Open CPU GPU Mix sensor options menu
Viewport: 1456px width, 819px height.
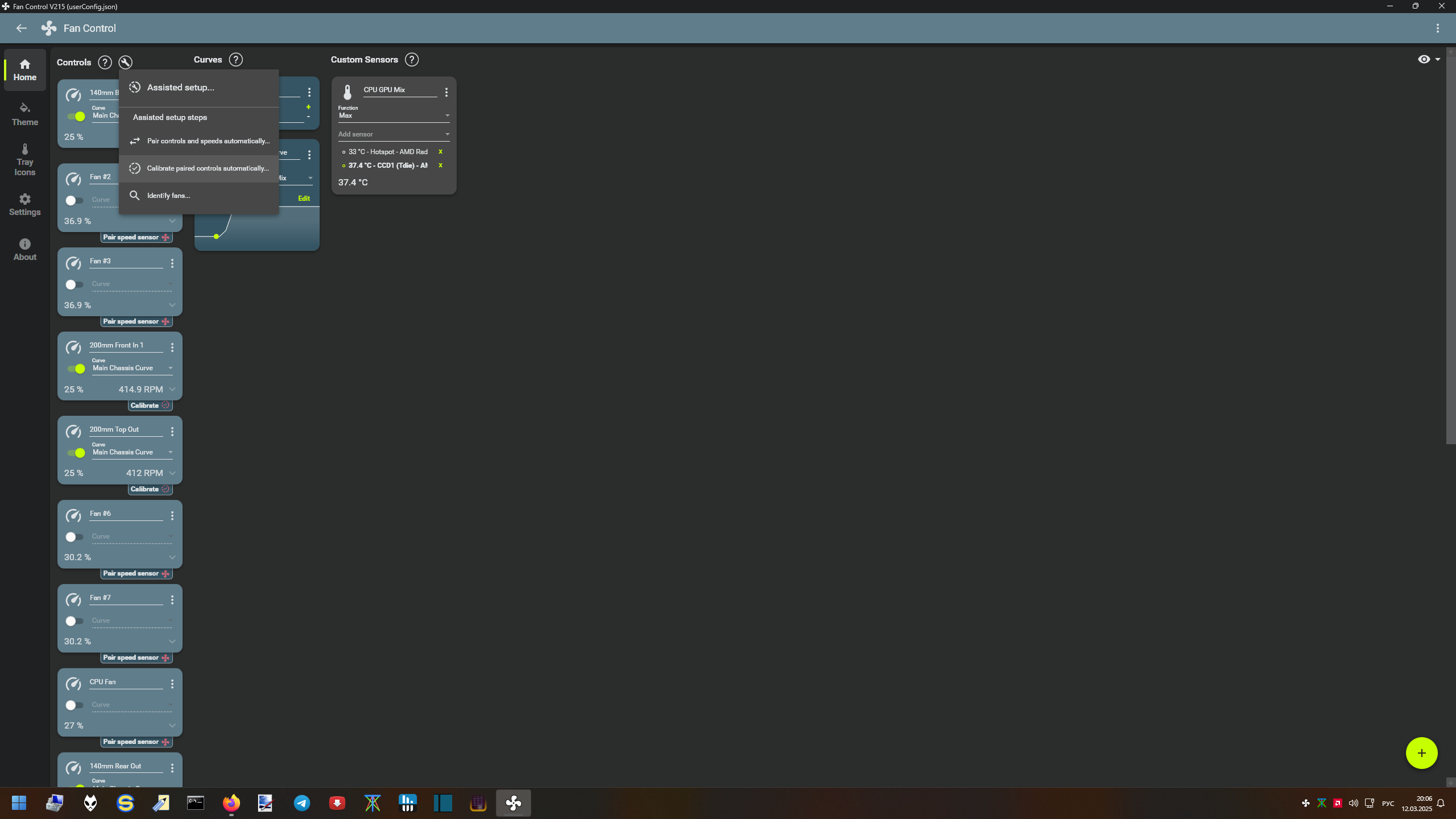click(446, 92)
